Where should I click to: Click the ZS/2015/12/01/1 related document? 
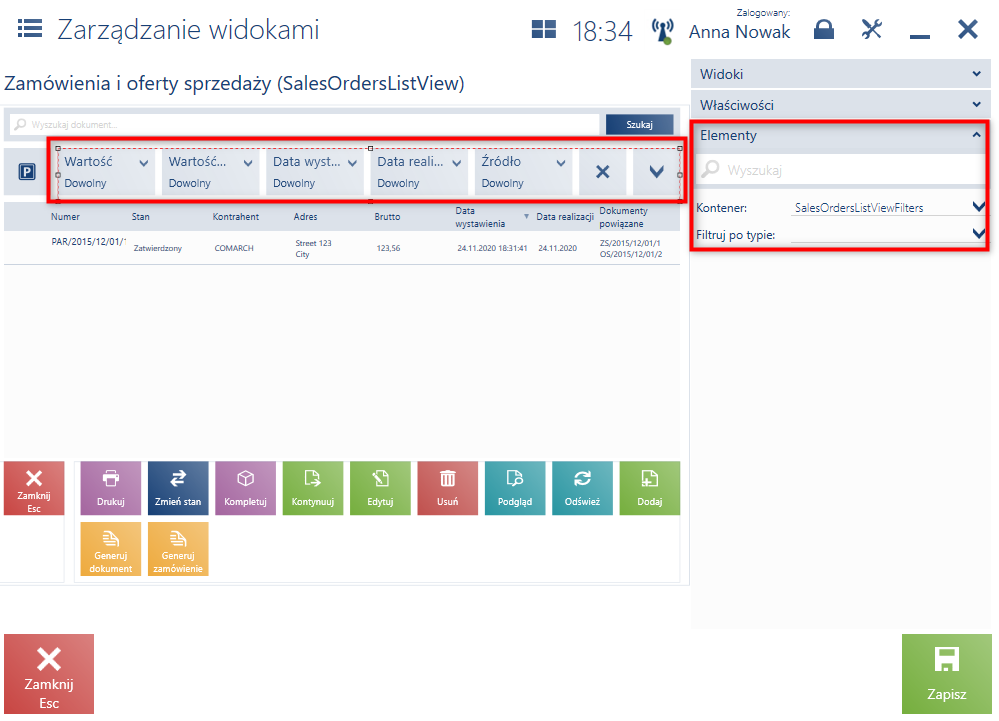click(630, 243)
